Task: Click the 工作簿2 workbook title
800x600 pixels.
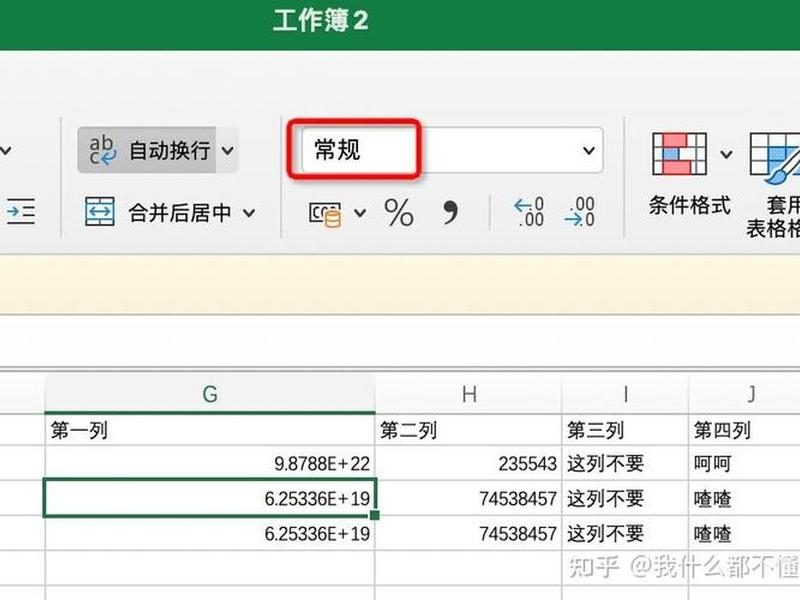Action: (x=320, y=21)
